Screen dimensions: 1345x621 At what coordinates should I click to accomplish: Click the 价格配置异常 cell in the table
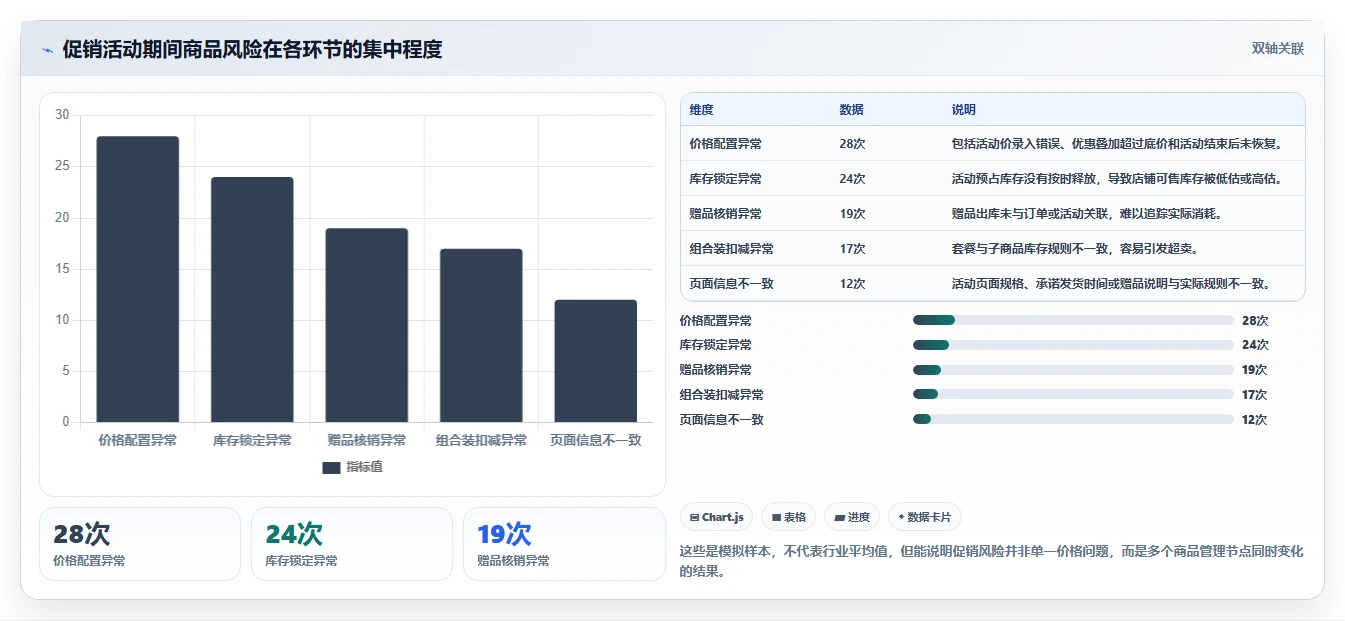click(x=725, y=144)
